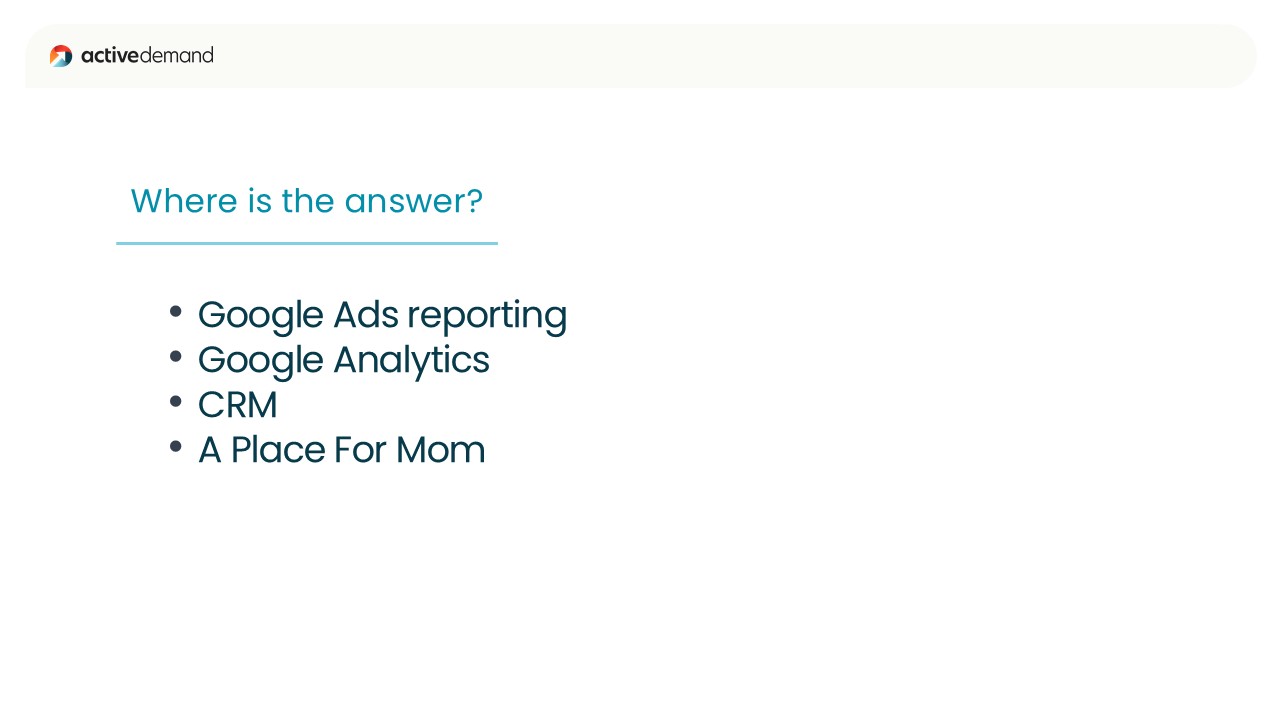Select the bold "active" part of the logo

(x=110, y=55)
